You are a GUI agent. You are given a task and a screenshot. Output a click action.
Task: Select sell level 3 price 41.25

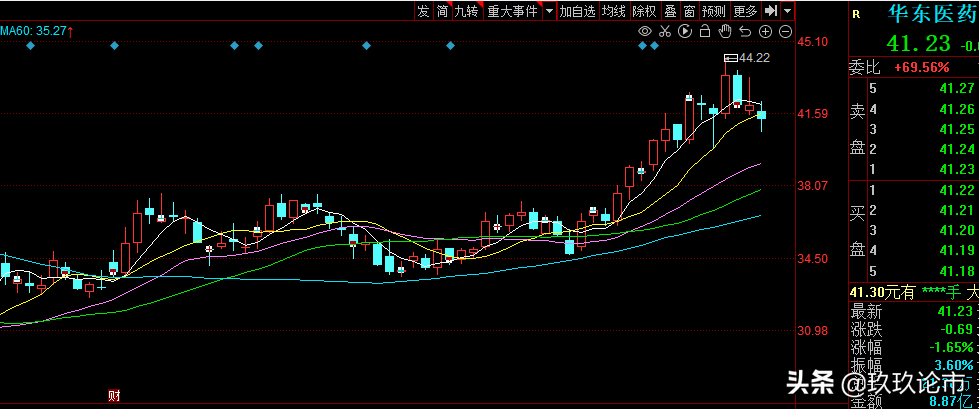[x=957, y=129]
